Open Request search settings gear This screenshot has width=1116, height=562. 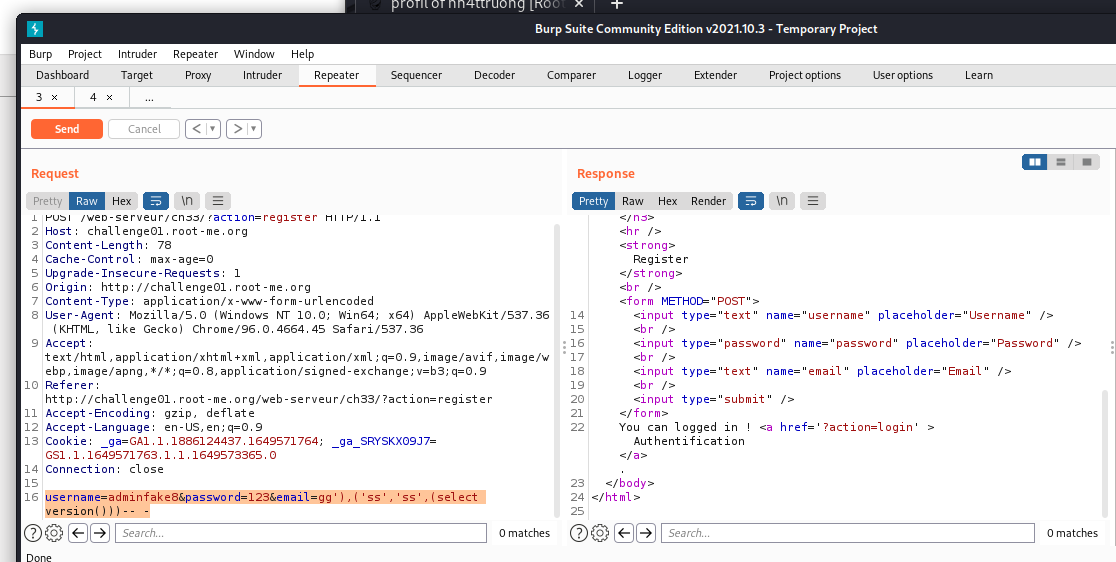point(54,533)
